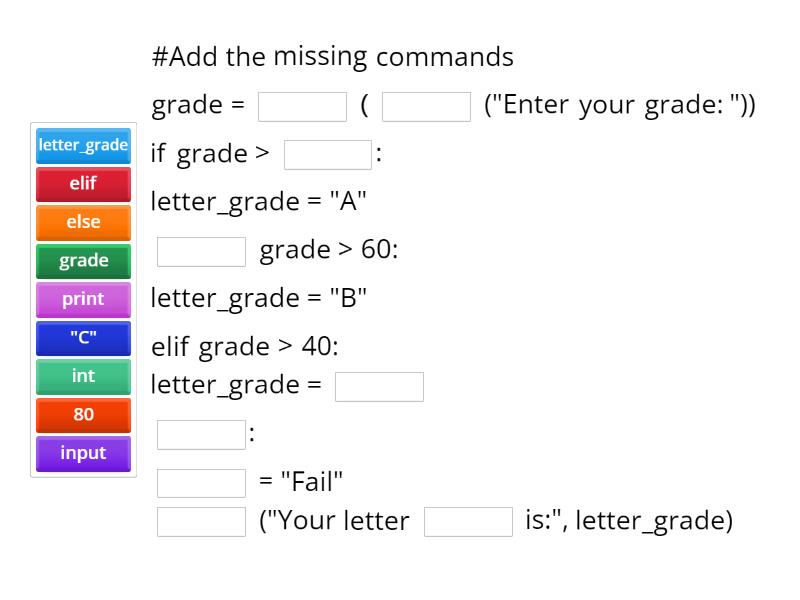This screenshot has height=600, width=800.
Task: Select the blue letter_grade word tile
Action: click(83, 145)
